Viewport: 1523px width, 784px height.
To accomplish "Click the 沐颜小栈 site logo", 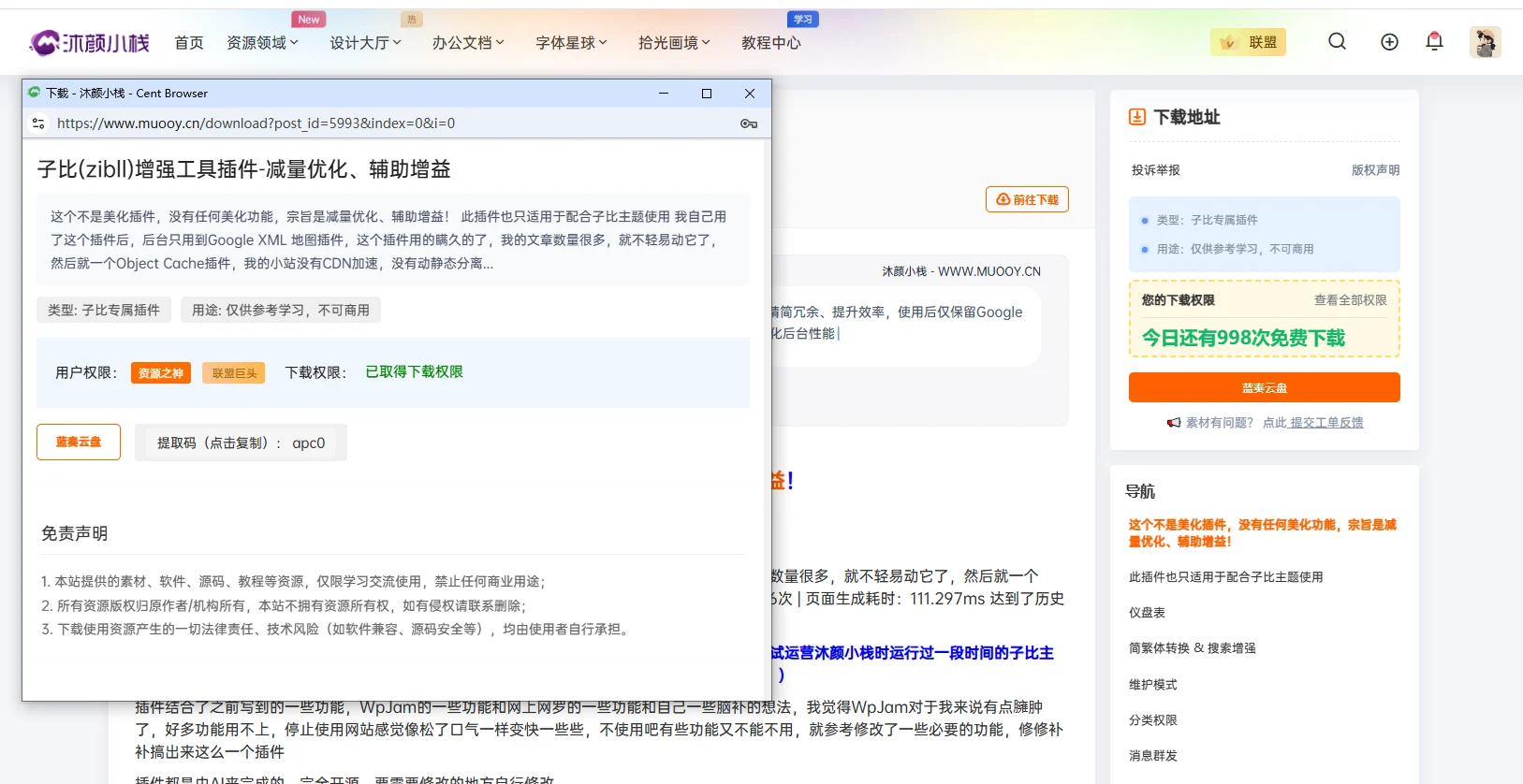I will tap(90, 42).
